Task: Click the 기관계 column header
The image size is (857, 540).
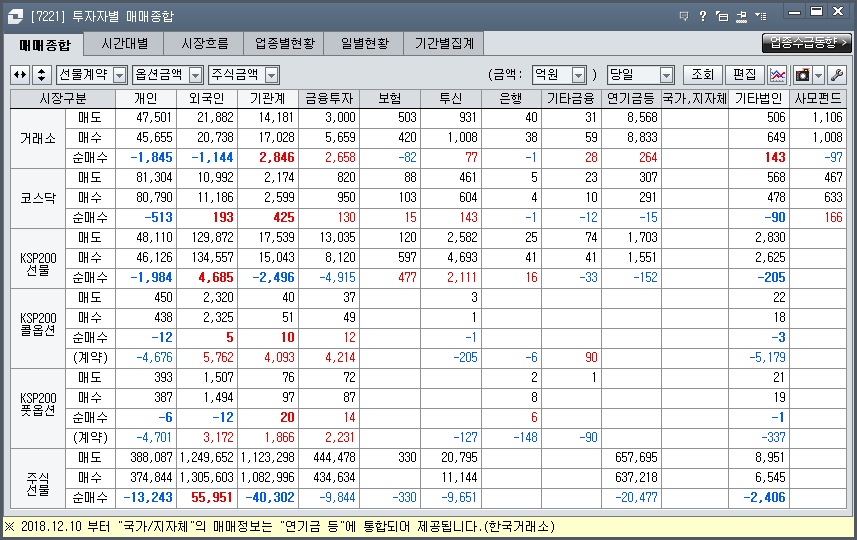Action: [x=268, y=98]
